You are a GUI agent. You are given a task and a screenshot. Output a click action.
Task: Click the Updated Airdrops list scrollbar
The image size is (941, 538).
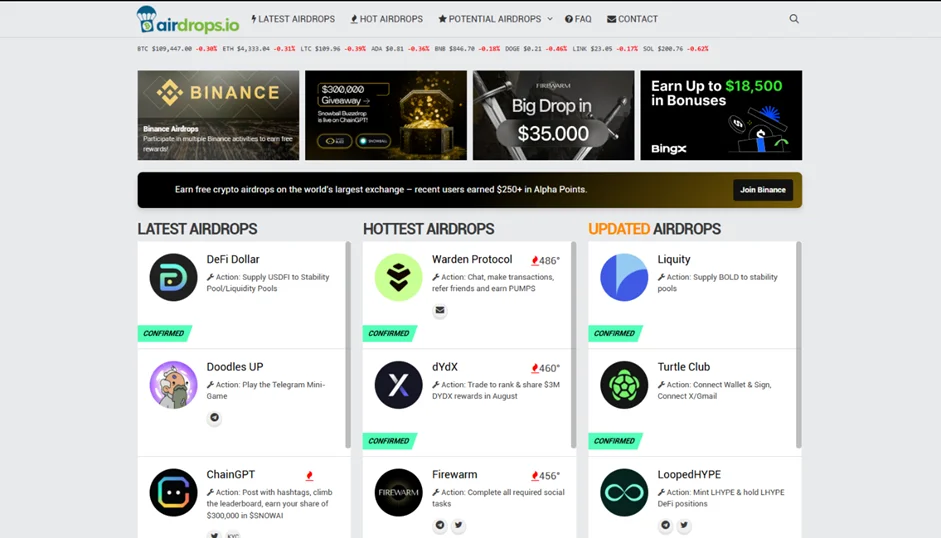[x=799, y=345]
